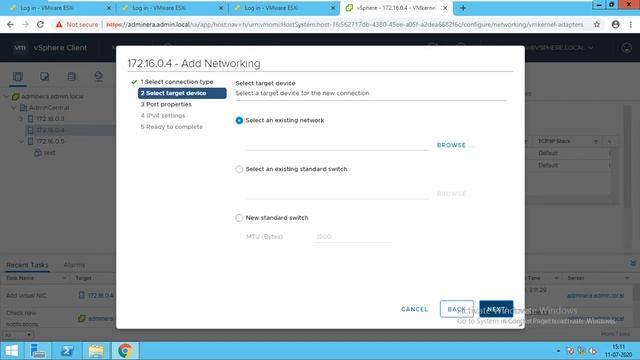Image resolution: width=640 pixels, height=360 pixels.
Task: Bookmark this page with star icon
Action: pyautogui.click(x=597, y=25)
